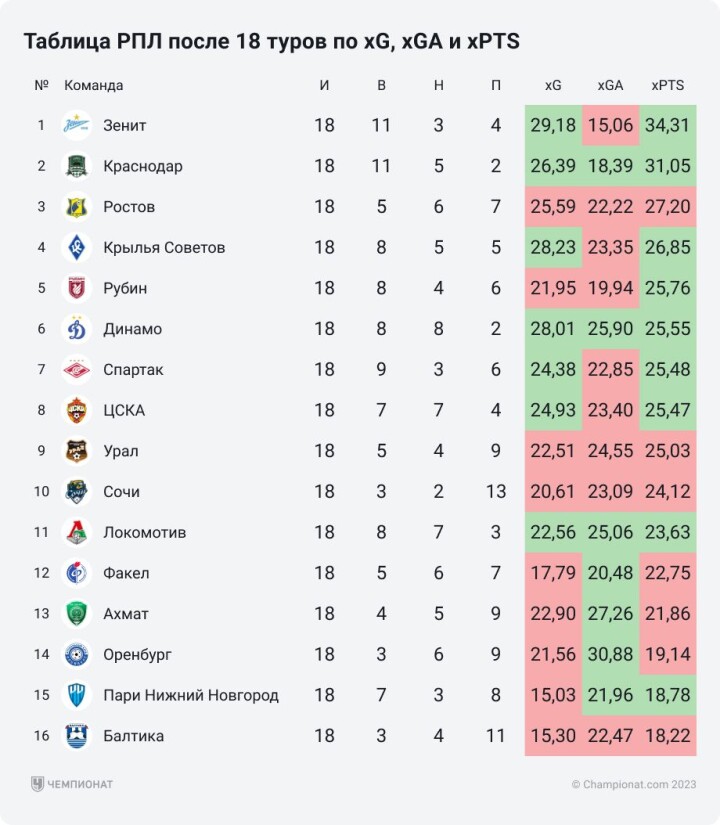The height and width of the screenshot is (825, 720).
Task: Click the Krasnodar club logo
Action: pyautogui.click(x=77, y=166)
